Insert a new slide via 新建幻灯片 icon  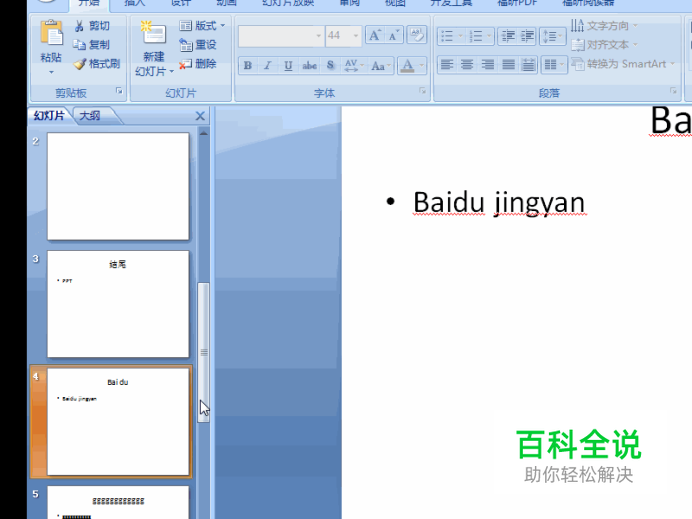click(153, 33)
